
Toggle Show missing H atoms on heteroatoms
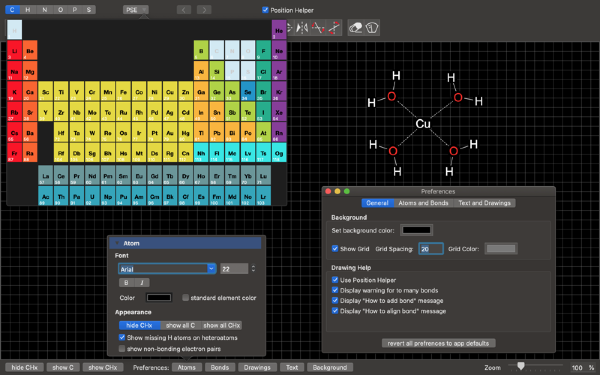coord(122,337)
